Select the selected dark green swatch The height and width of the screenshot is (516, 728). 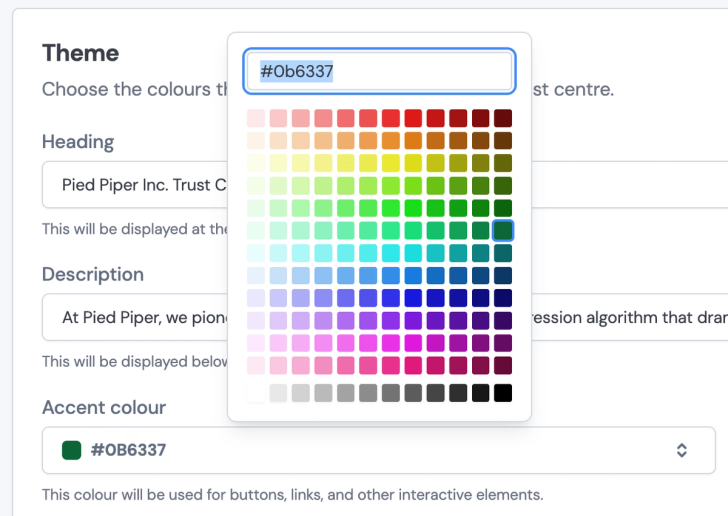tap(503, 231)
